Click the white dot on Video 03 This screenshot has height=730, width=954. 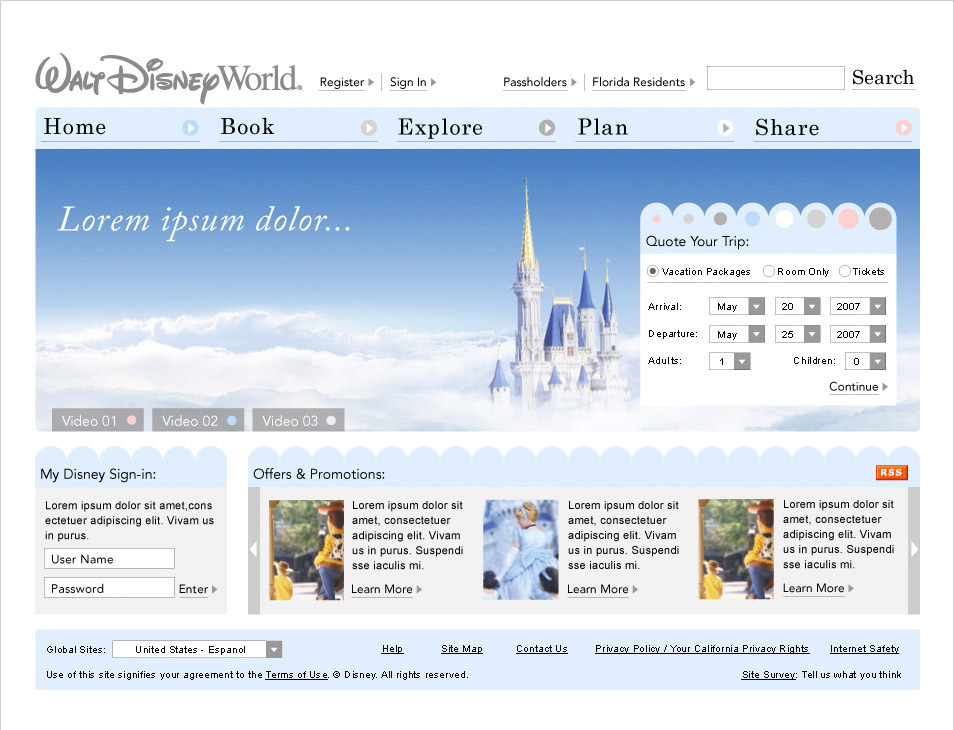331,420
